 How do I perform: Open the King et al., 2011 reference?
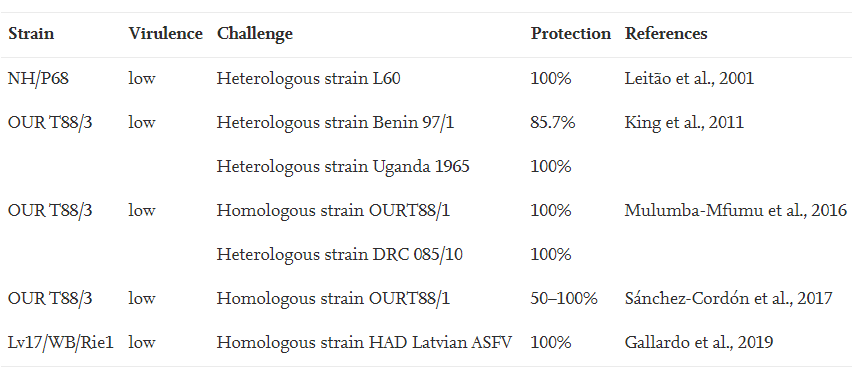click(x=684, y=122)
